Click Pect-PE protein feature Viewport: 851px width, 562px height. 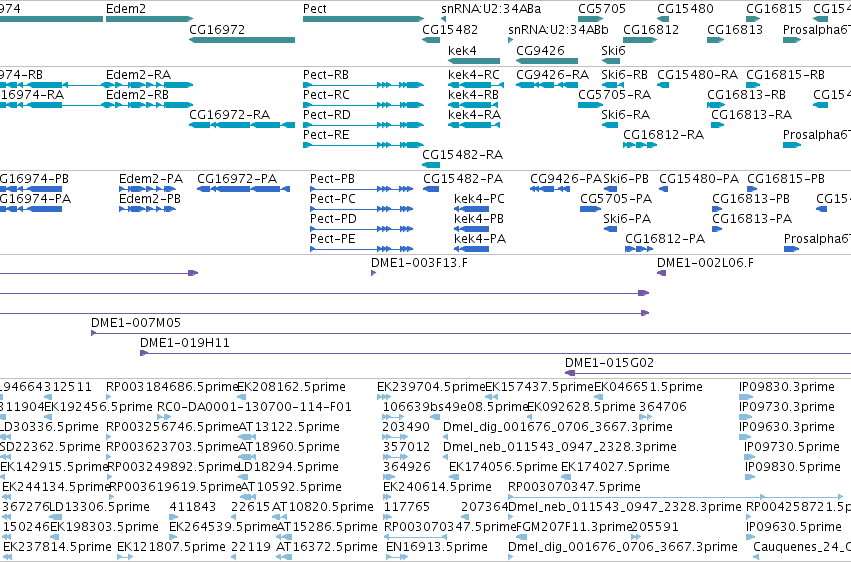click(x=361, y=249)
